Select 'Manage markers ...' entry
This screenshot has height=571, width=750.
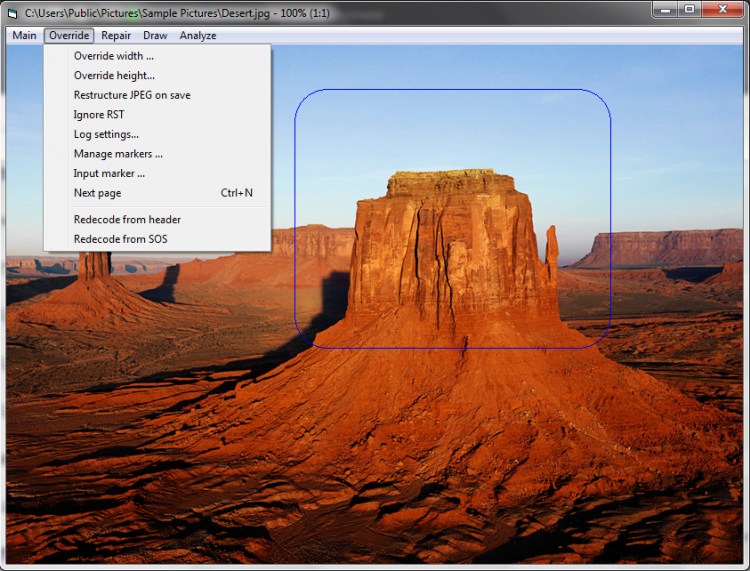118,154
